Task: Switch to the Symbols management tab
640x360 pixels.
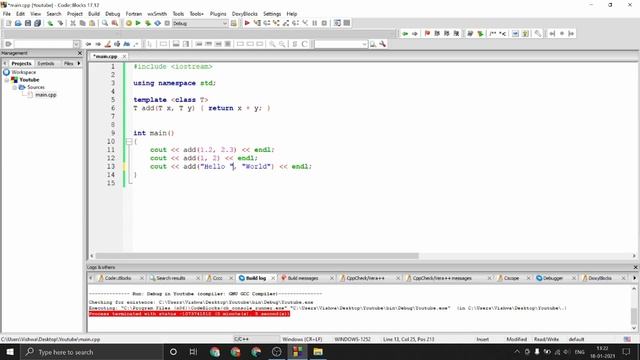Action: pos(46,63)
